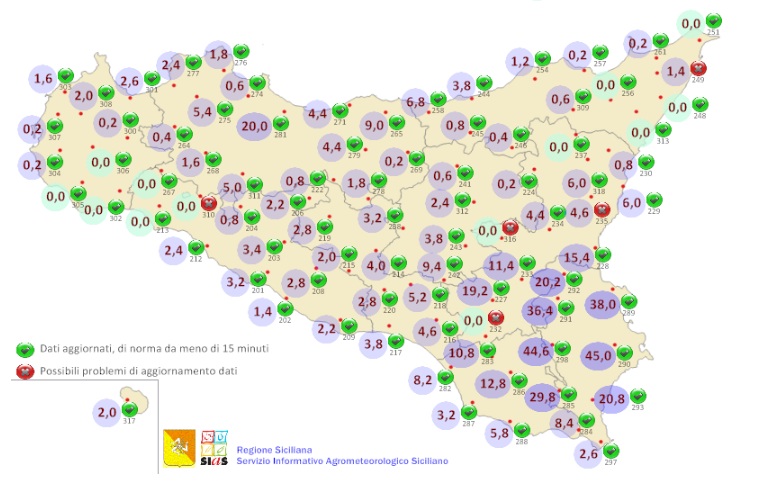
Task: Click the SIAS logo
Action: (214, 447)
